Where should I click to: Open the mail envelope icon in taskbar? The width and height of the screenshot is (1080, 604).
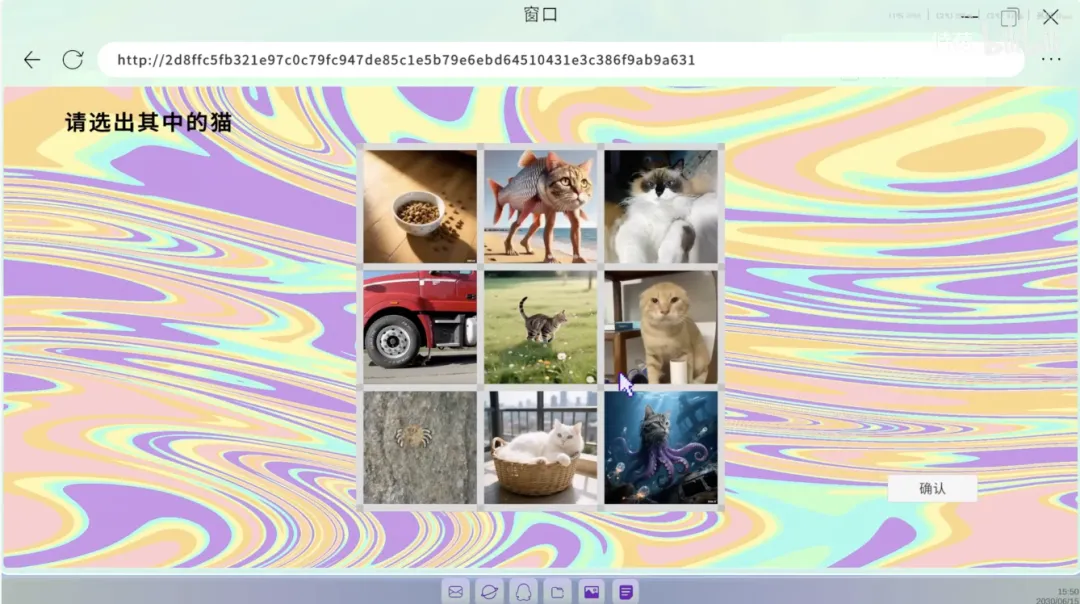click(x=455, y=592)
